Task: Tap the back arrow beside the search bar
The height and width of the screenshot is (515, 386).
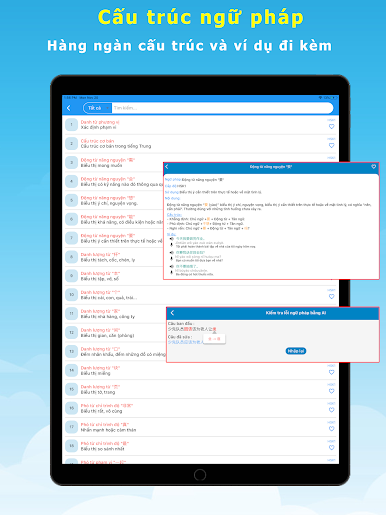Action: (x=69, y=108)
